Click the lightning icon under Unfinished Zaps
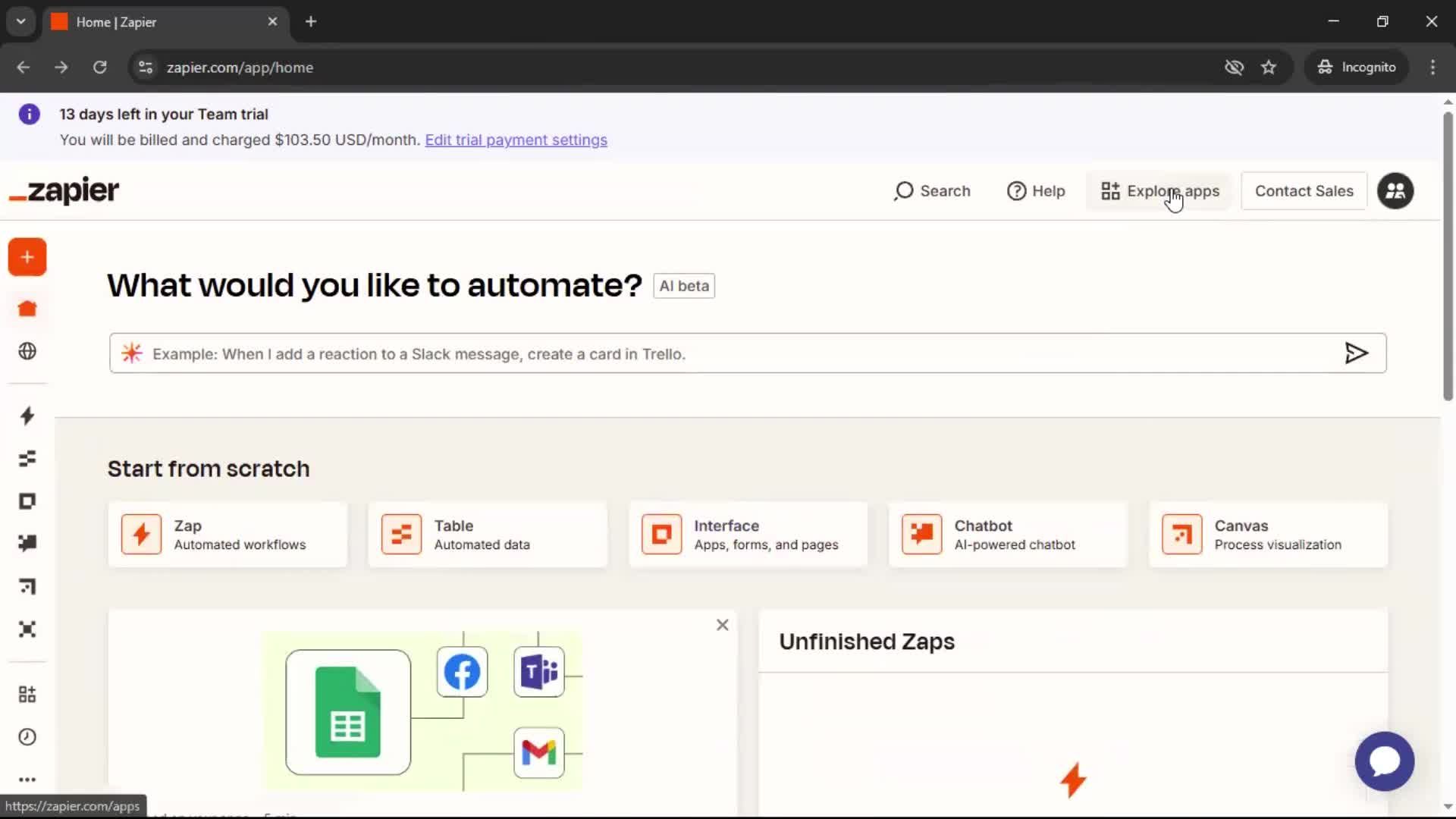 click(1073, 780)
